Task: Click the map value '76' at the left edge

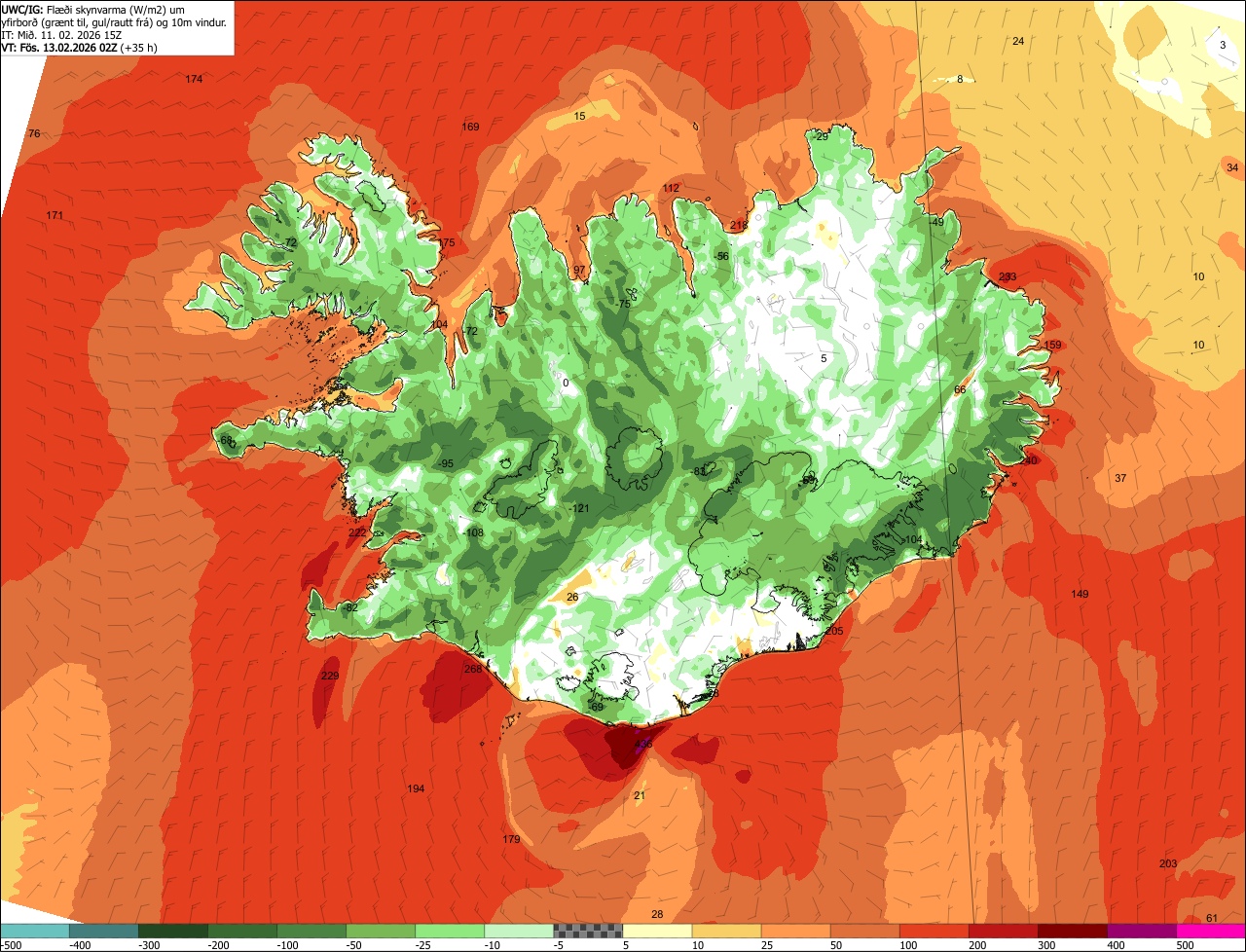Action: click(x=34, y=133)
